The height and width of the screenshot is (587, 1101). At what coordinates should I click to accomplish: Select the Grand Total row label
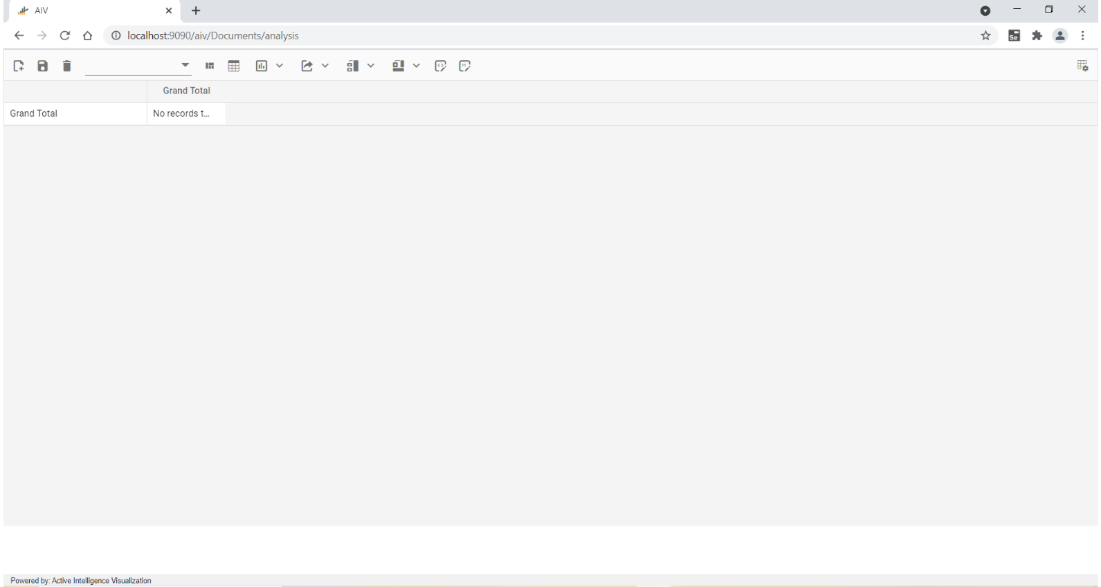pos(75,114)
